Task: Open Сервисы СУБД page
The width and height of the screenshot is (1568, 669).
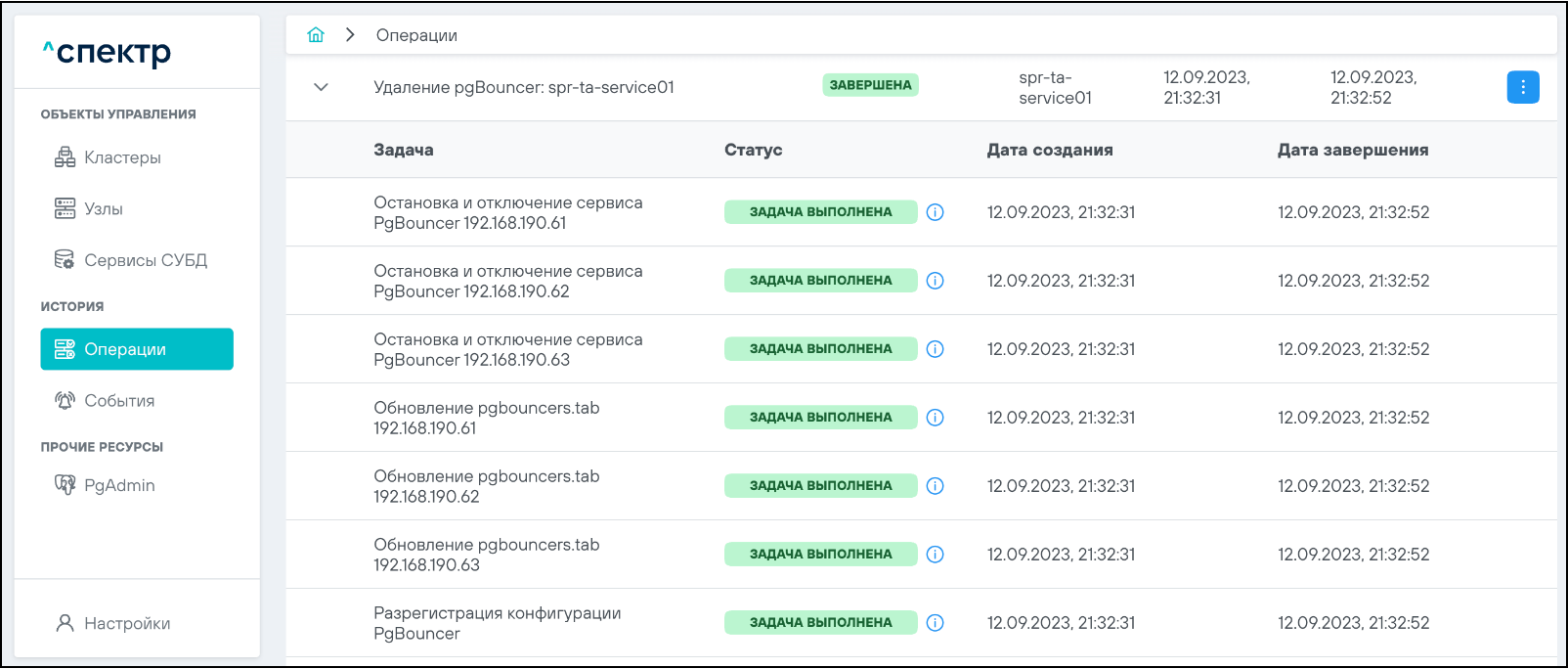Action: coord(145,260)
